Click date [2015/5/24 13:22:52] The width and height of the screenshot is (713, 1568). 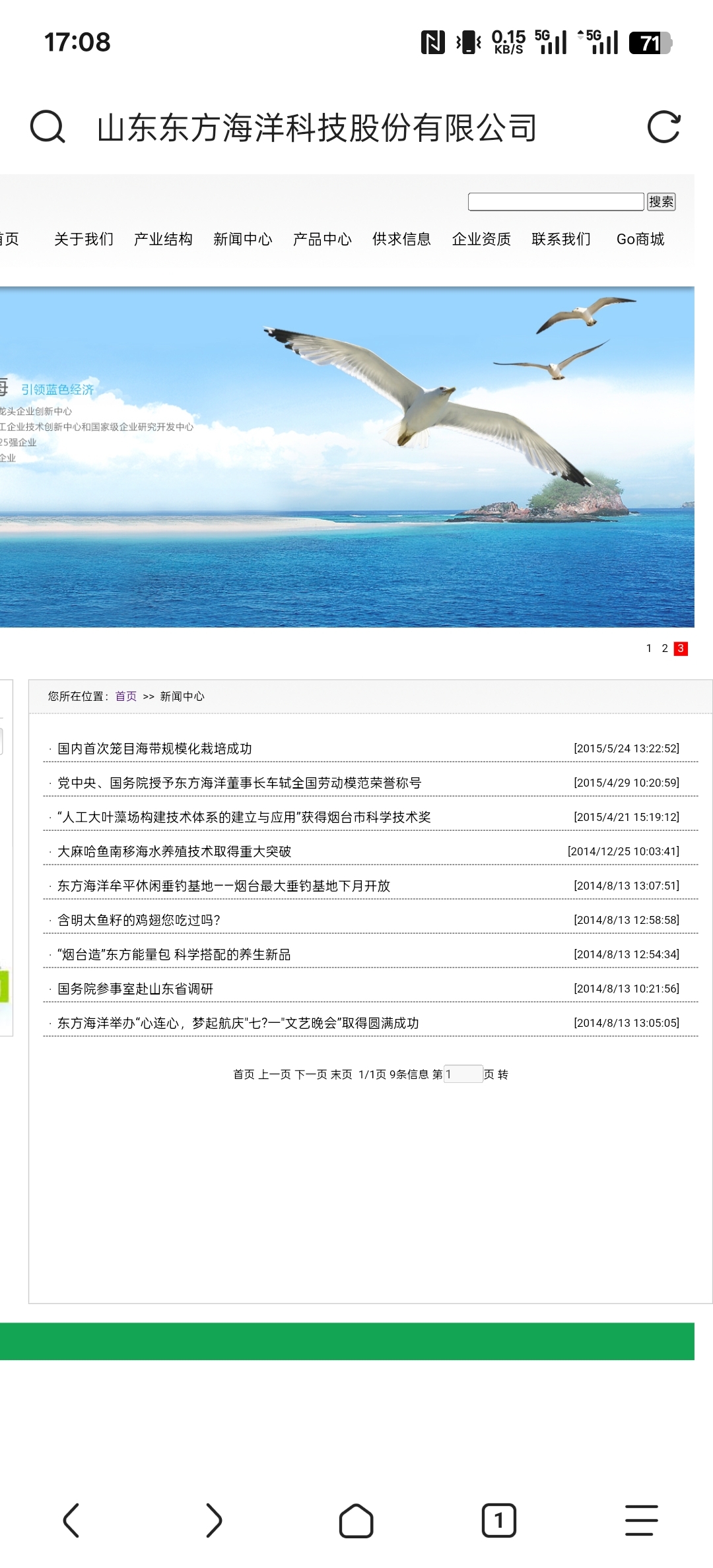627,748
